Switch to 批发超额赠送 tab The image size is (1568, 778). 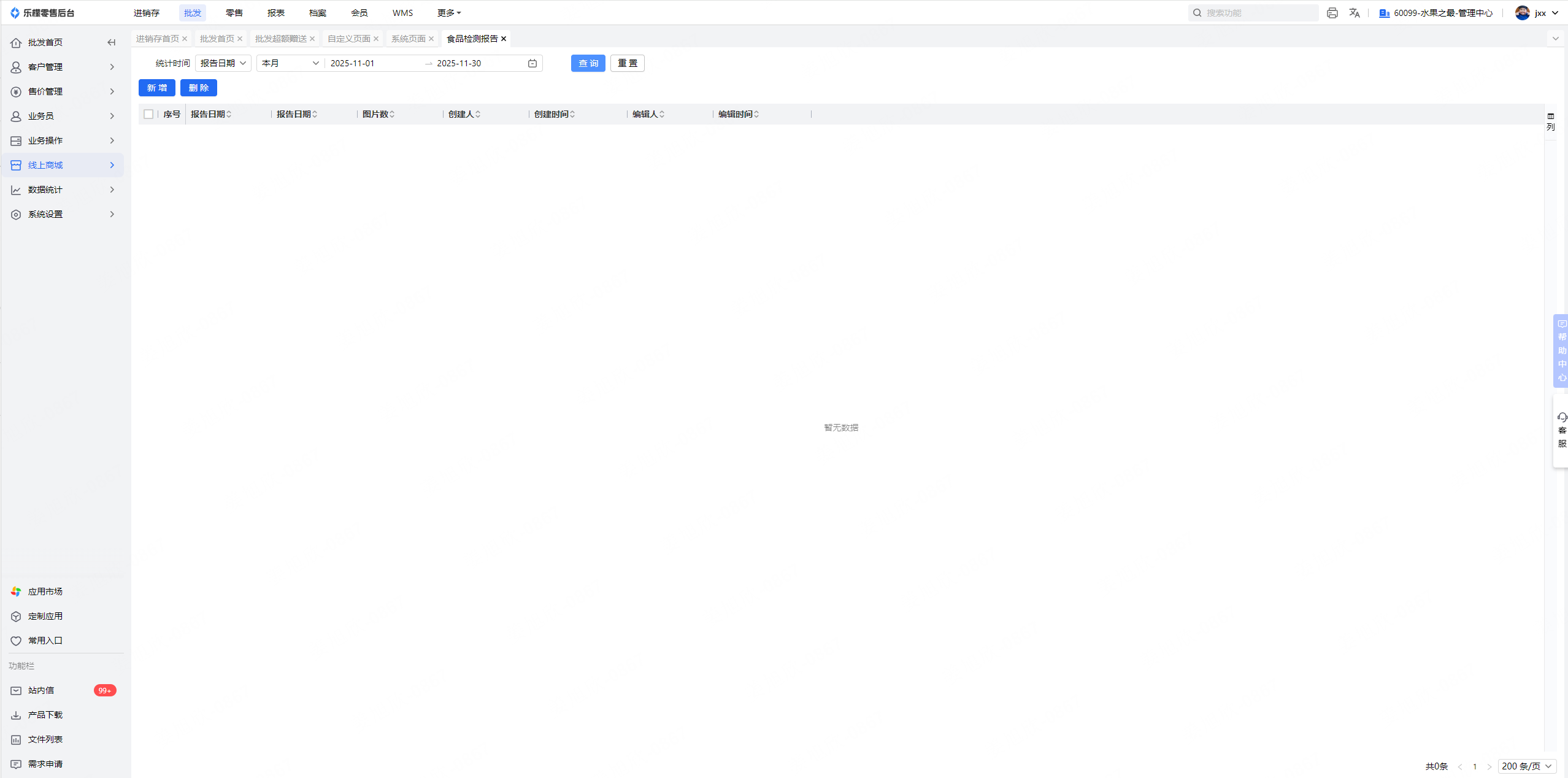click(x=280, y=39)
